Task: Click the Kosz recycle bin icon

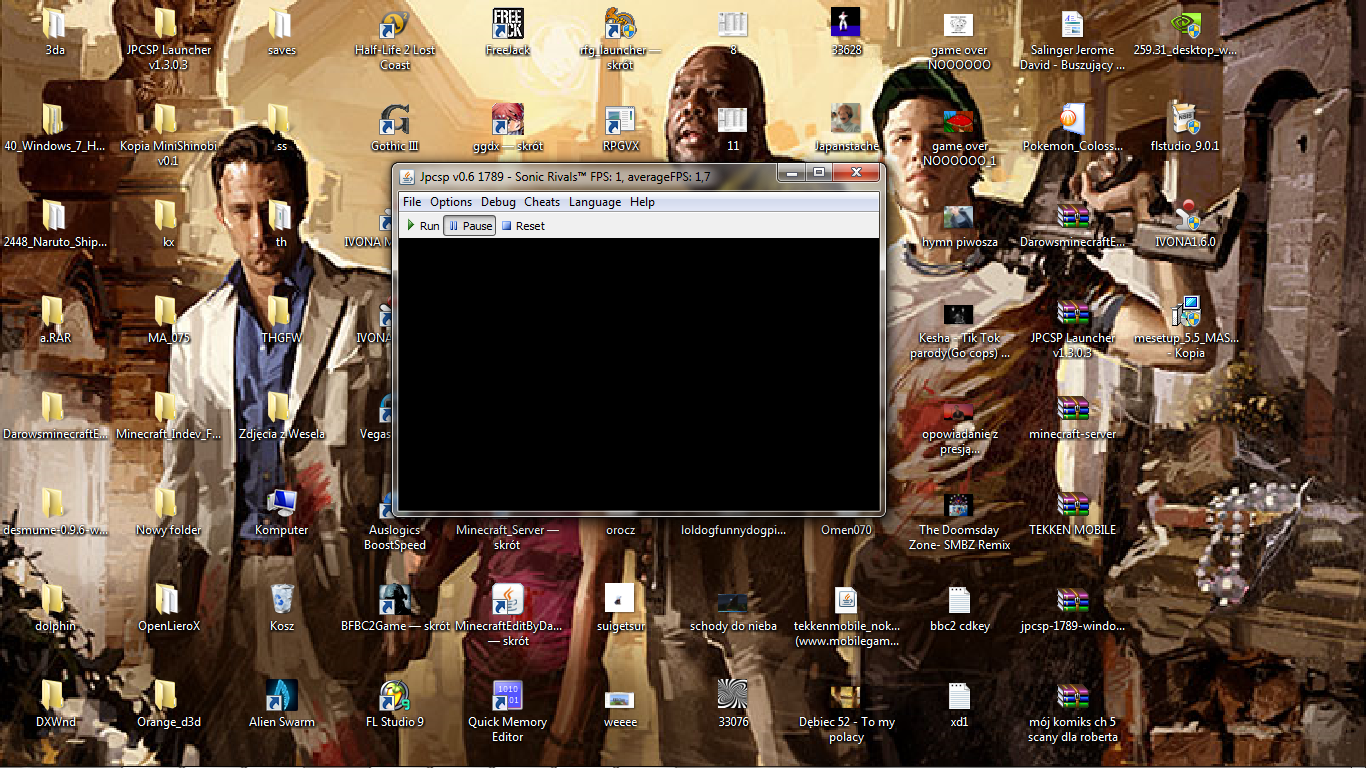Action: coord(282,600)
